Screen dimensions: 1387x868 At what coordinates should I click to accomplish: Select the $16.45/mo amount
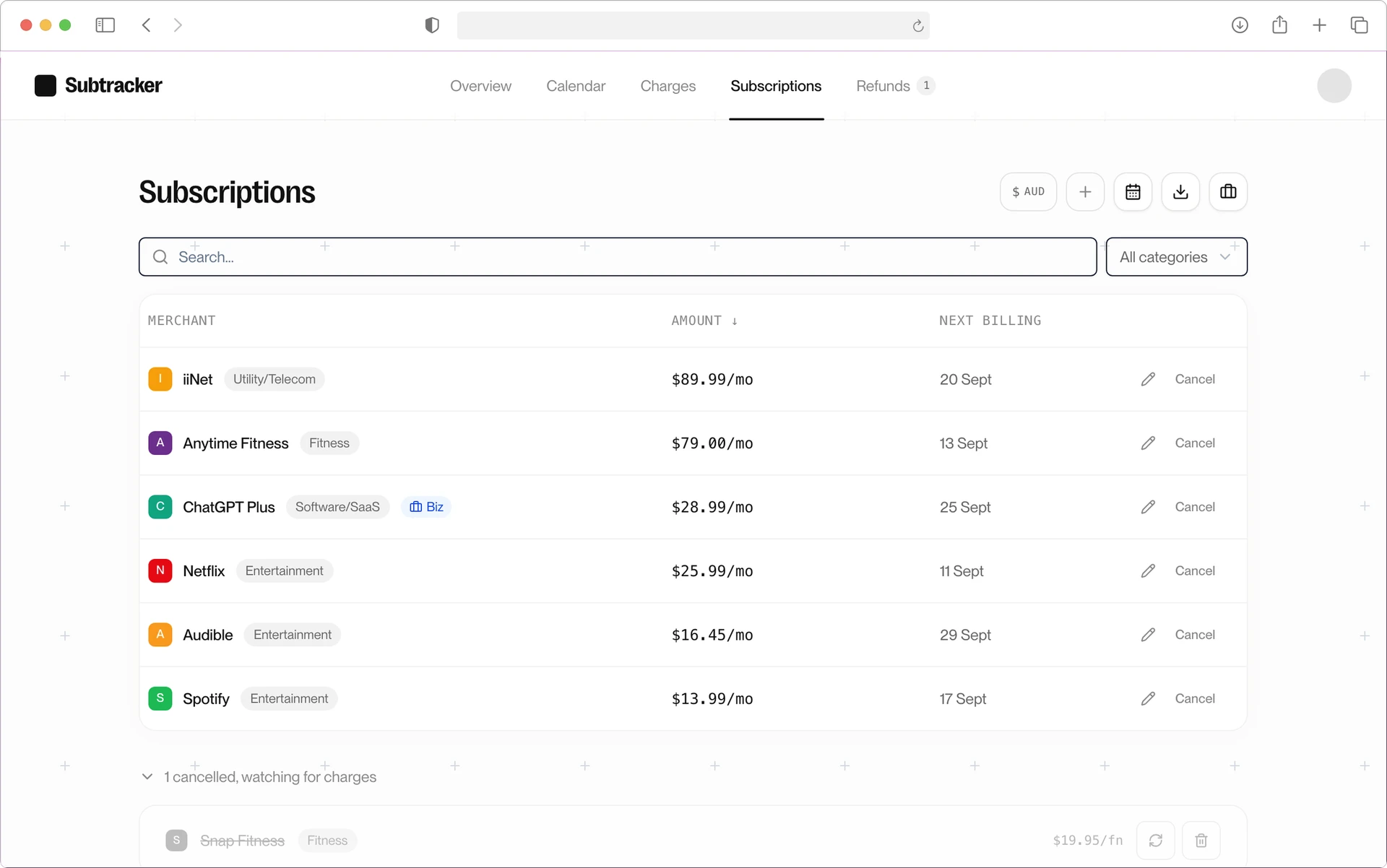point(712,635)
